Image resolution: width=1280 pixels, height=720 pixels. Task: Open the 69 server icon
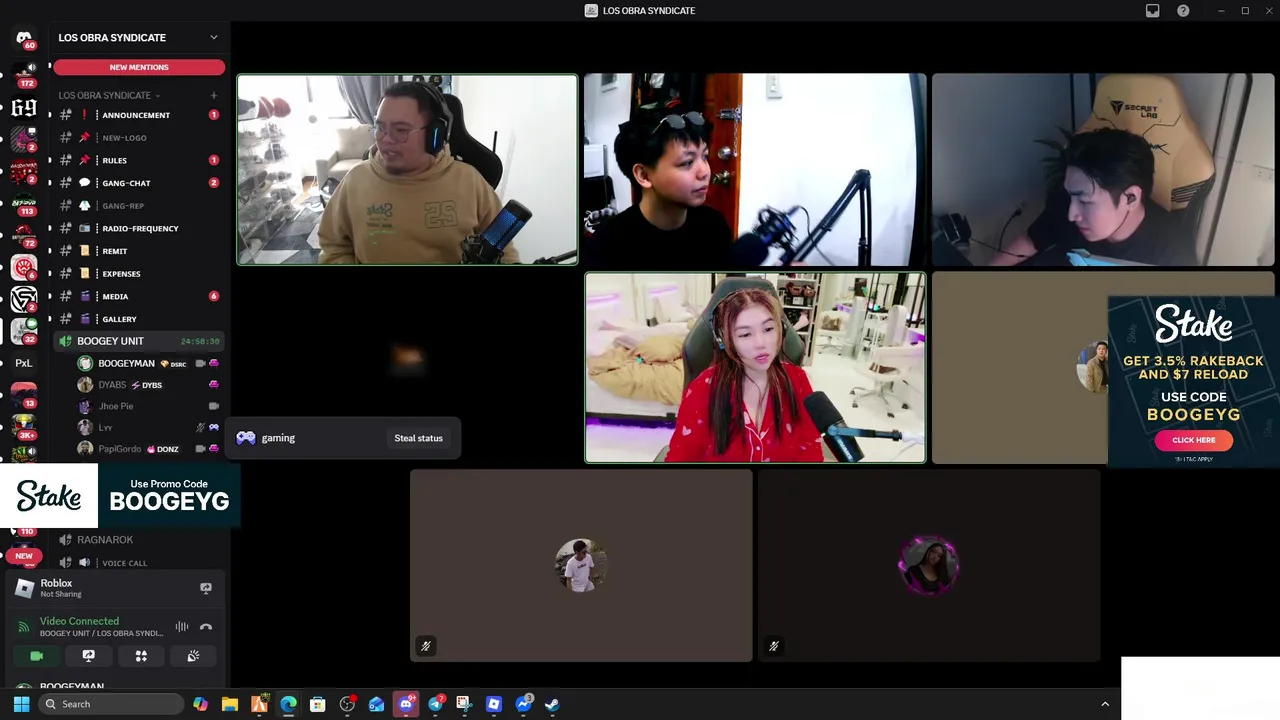coord(24,108)
